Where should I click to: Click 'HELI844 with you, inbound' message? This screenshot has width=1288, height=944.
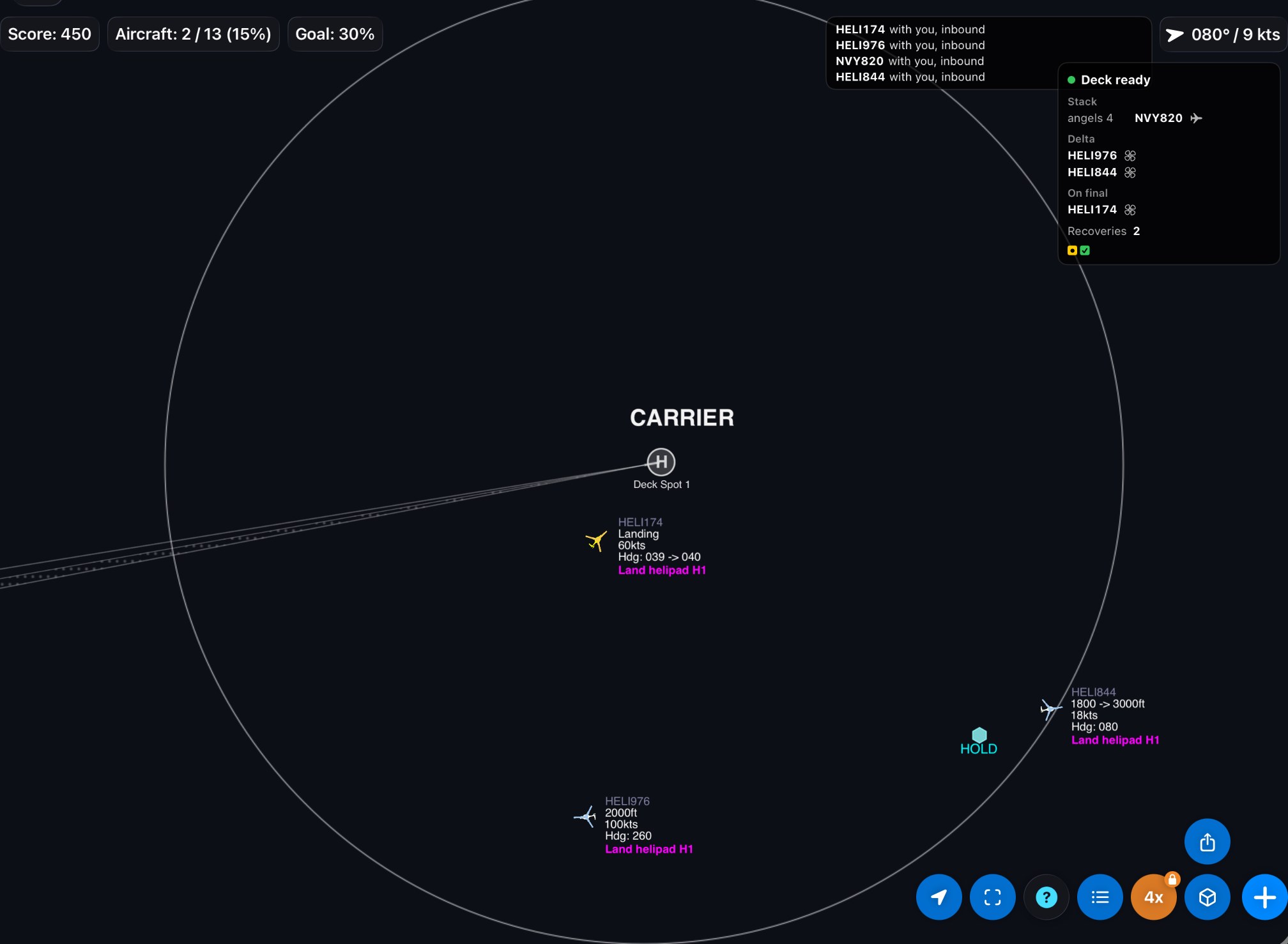click(x=910, y=77)
